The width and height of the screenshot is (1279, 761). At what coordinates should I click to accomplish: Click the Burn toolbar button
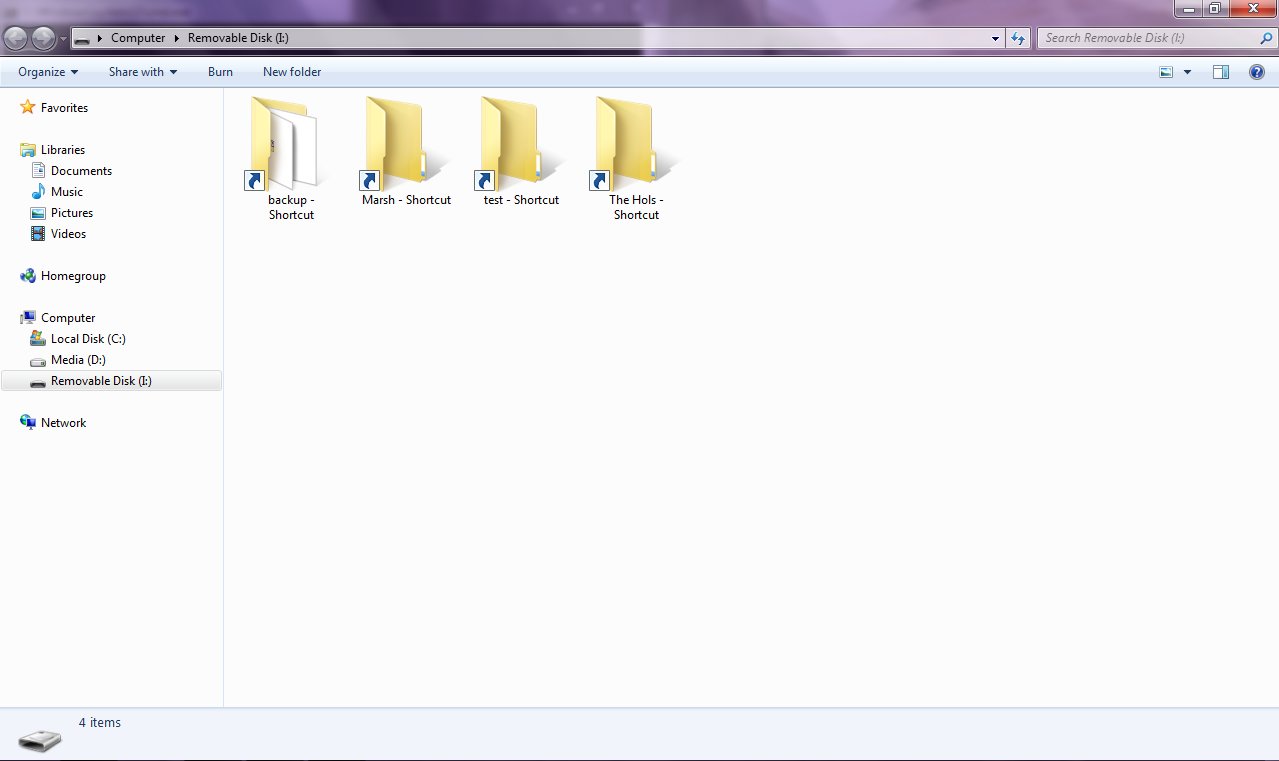click(220, 71)
